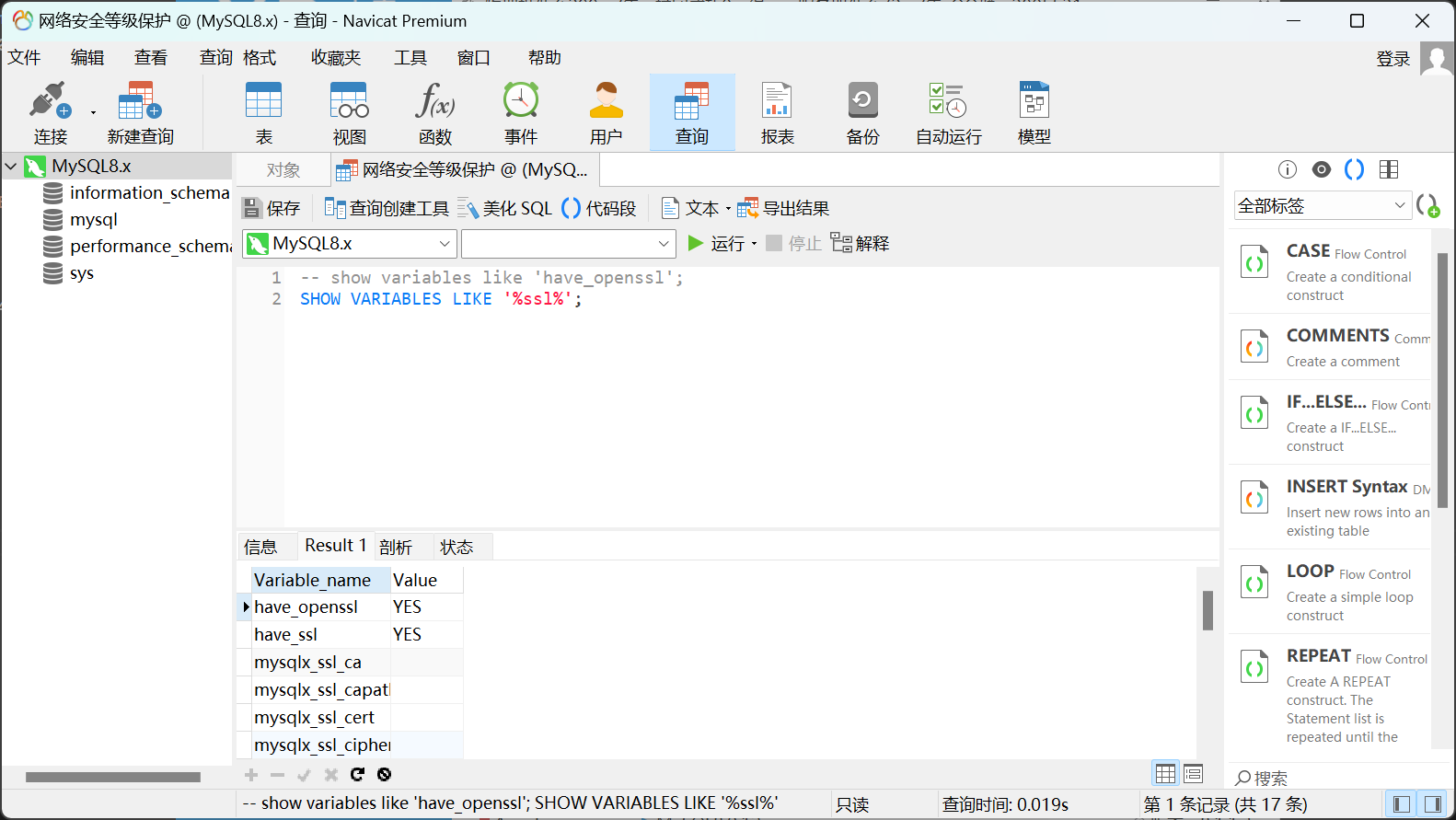
Task: Open the 收藏夹 favorites menu
Action: point(335,58)
